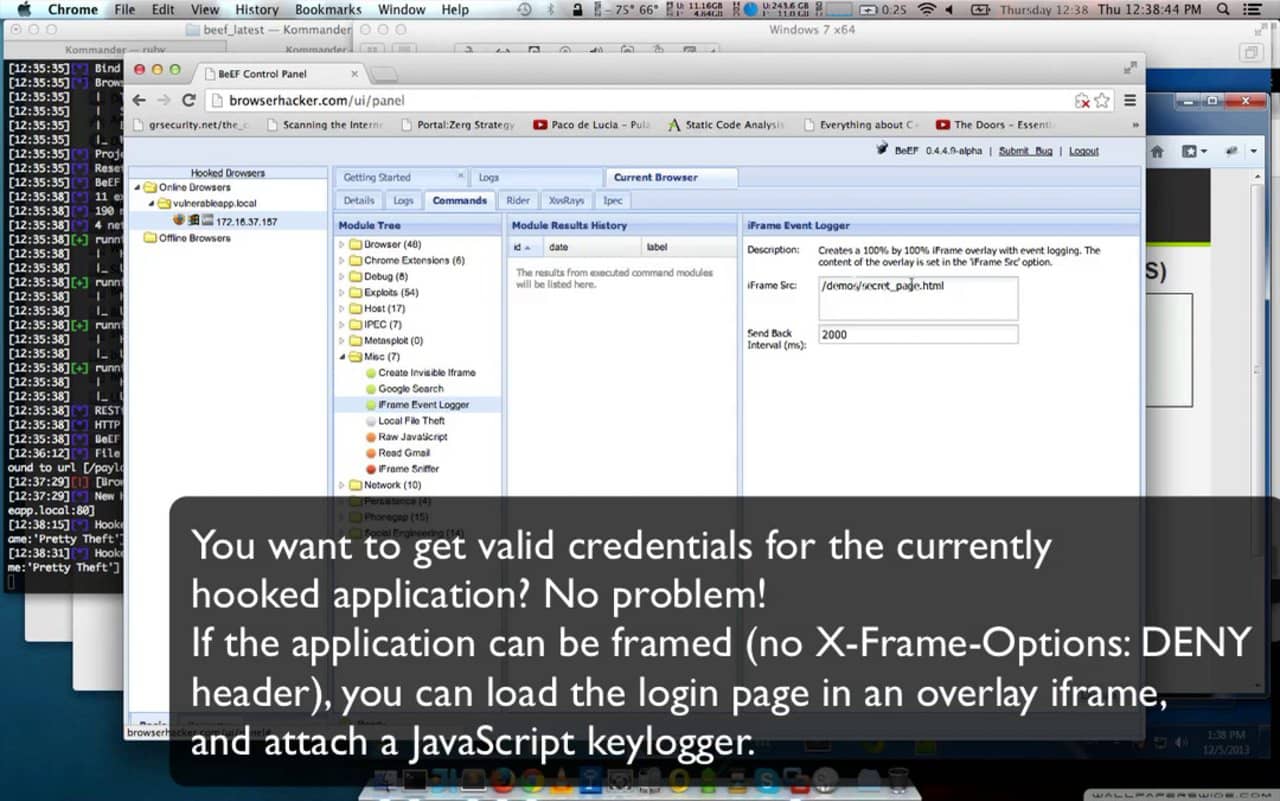This screenshot has width=1280, height=801.
Task: Open the Portal:Zerg Strategy bookmark
Action: pos(458,125)
